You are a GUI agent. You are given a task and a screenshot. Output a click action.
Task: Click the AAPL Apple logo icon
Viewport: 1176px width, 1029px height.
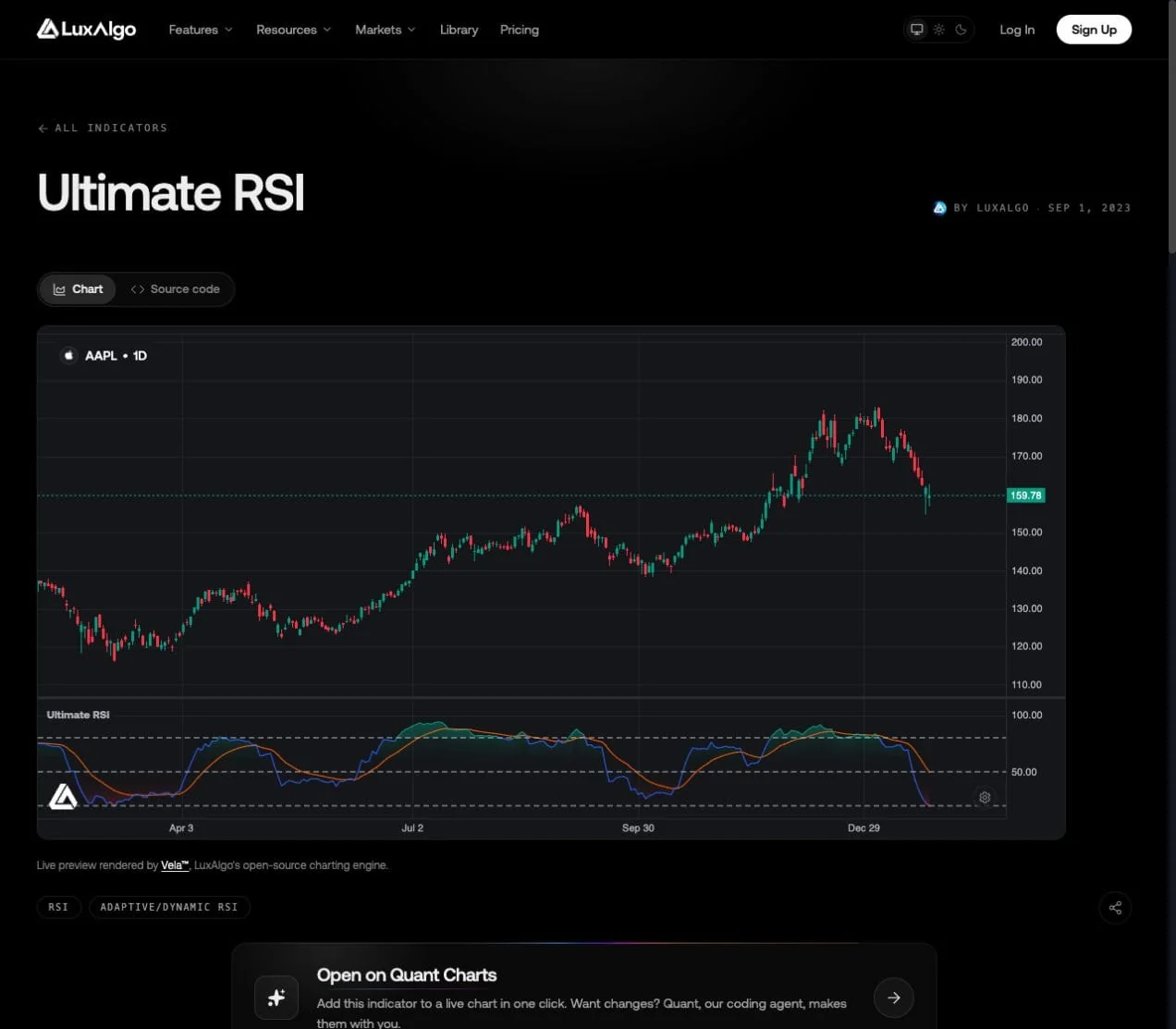[x=68, y=355]
